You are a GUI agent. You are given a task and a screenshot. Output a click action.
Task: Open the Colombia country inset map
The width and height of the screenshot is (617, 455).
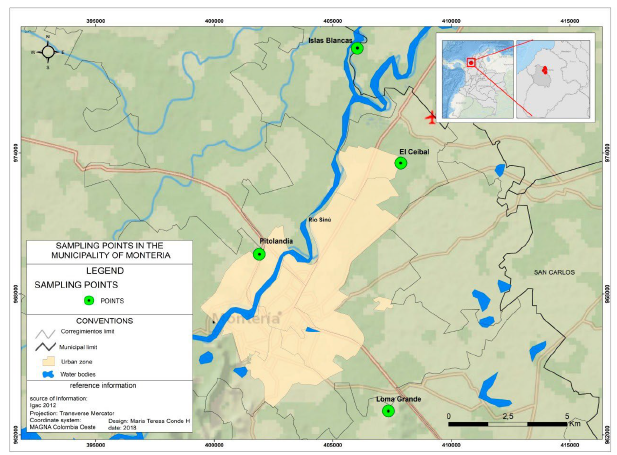477,77
